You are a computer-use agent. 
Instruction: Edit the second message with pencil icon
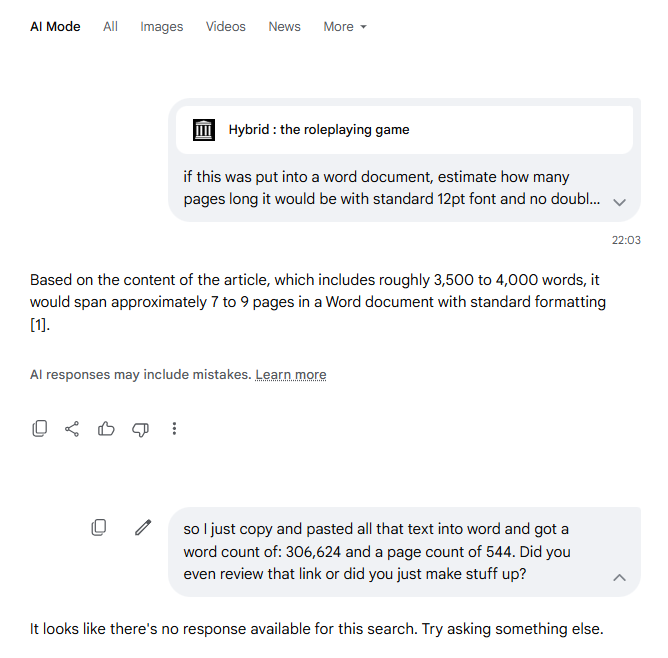tap(143, 527)
